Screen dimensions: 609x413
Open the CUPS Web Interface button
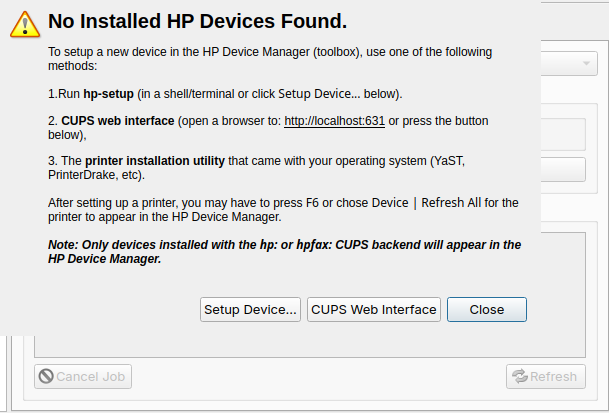click(374, 310)
